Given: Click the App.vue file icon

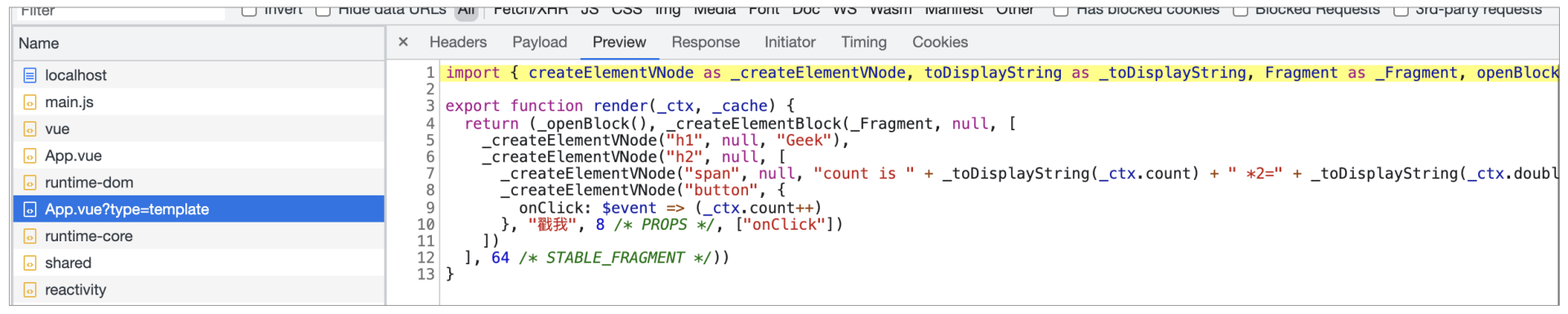Looking at the screenshot, I should click(29, 156).
